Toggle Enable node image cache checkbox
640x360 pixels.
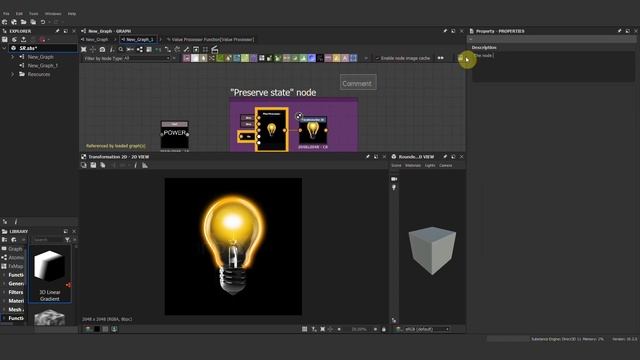pyautogui.click(x=378, y=58)
